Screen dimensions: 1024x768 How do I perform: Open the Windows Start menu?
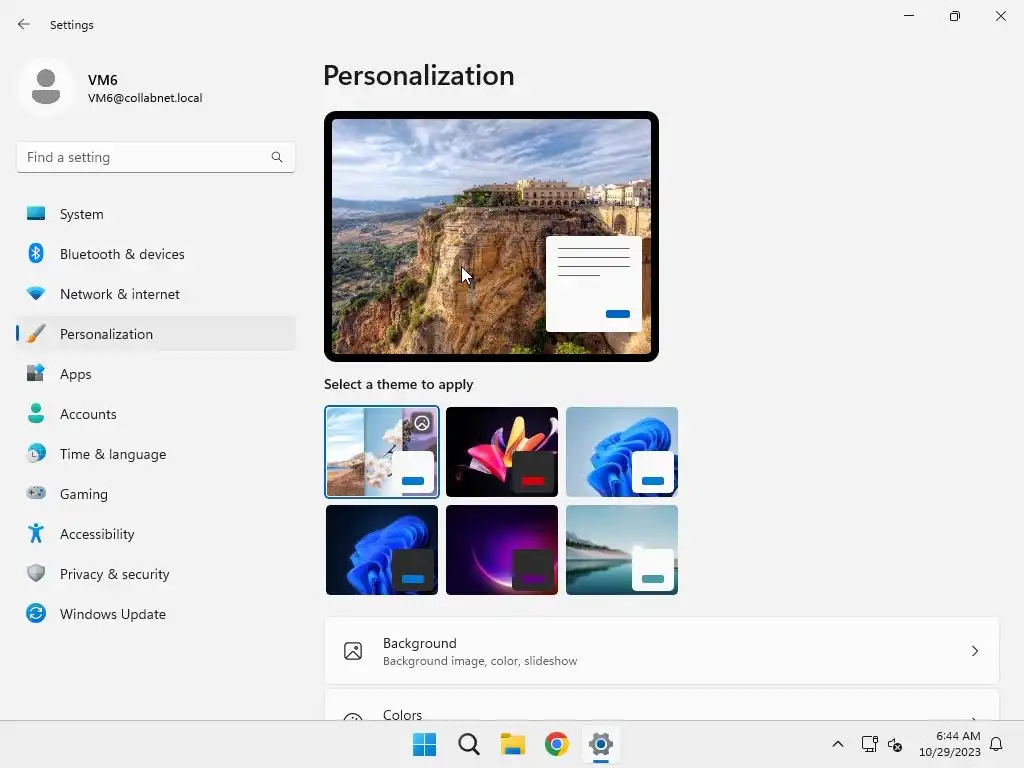[424, 744]
